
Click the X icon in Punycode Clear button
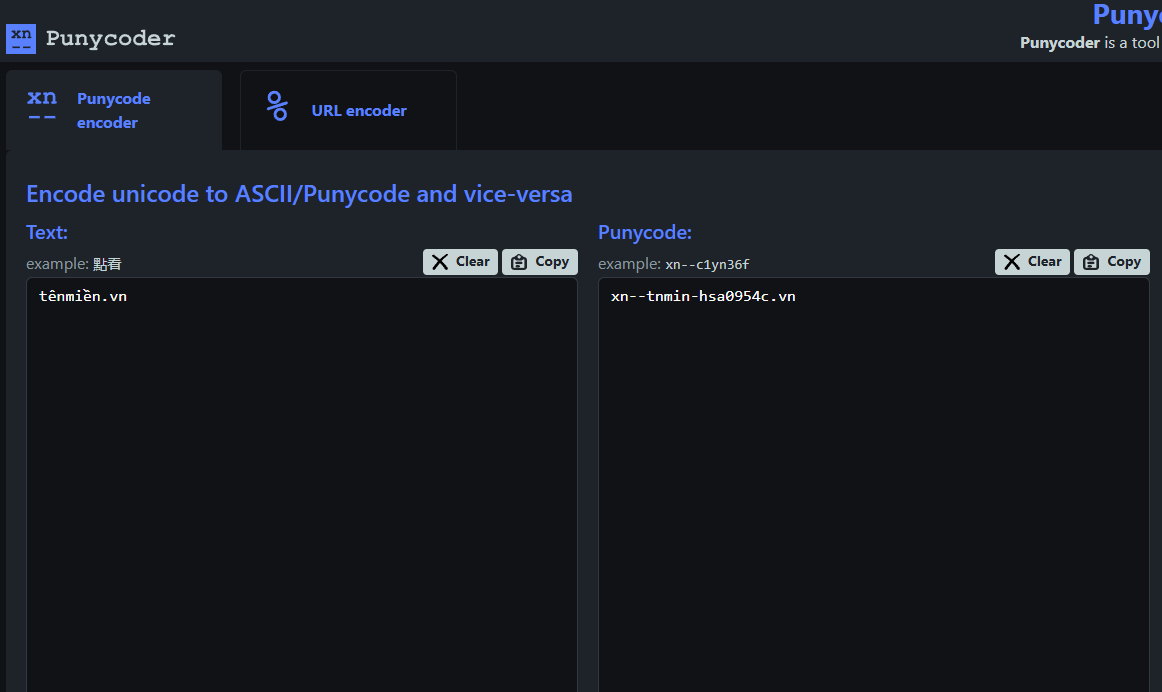pos(1012,262)
